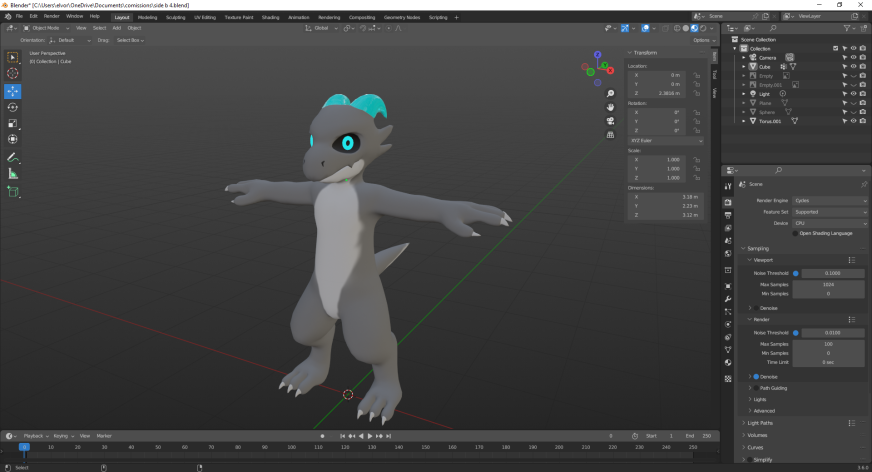Open the Add menu in viewport header

click(x=117, y=28)
